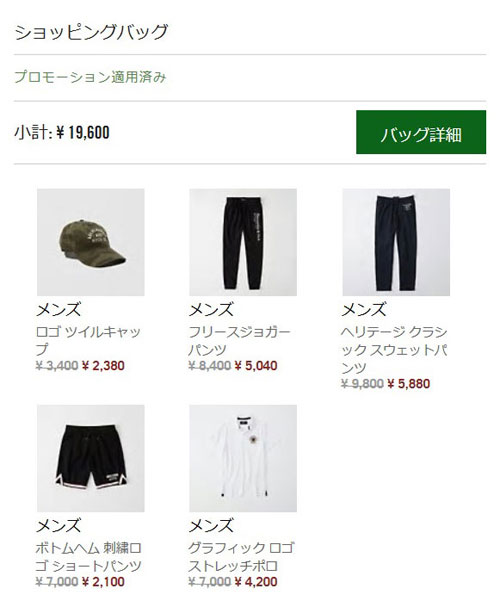This screenshot has width=500, height=607.
Task: Click the sweatpants sale price ¥ 5,880
Action: coord(409,384)
